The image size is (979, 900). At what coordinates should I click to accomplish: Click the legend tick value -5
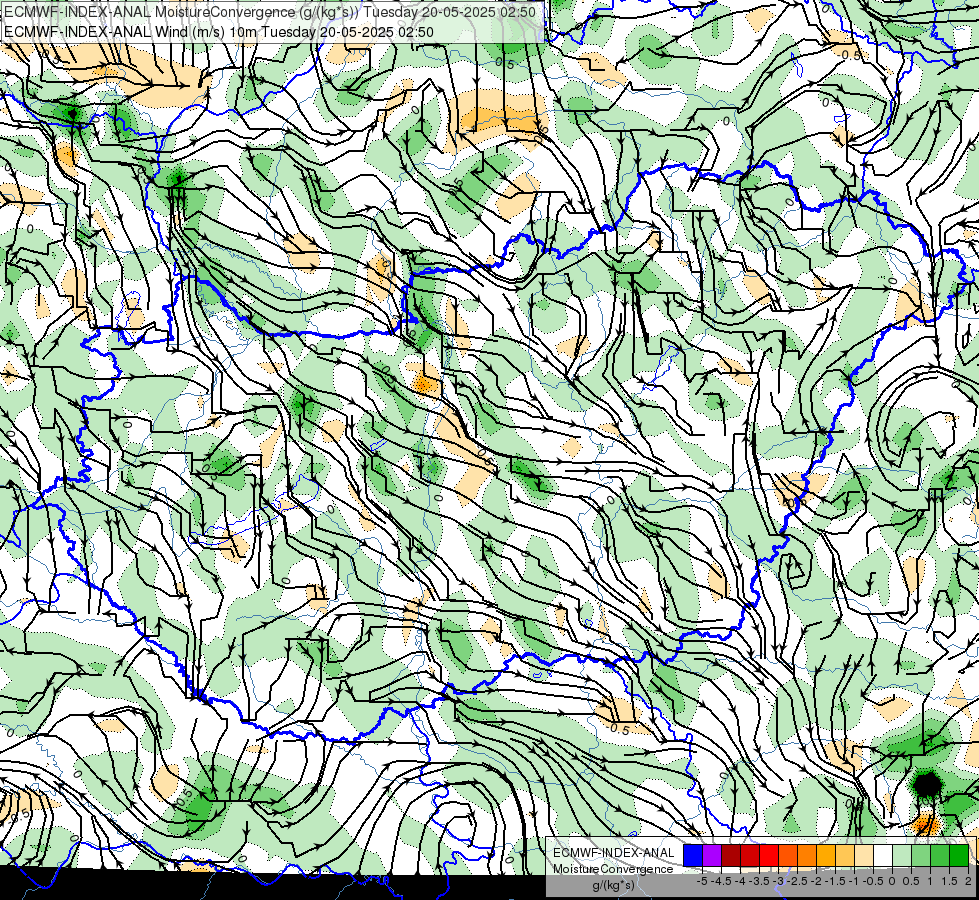[x=702, y=881]
